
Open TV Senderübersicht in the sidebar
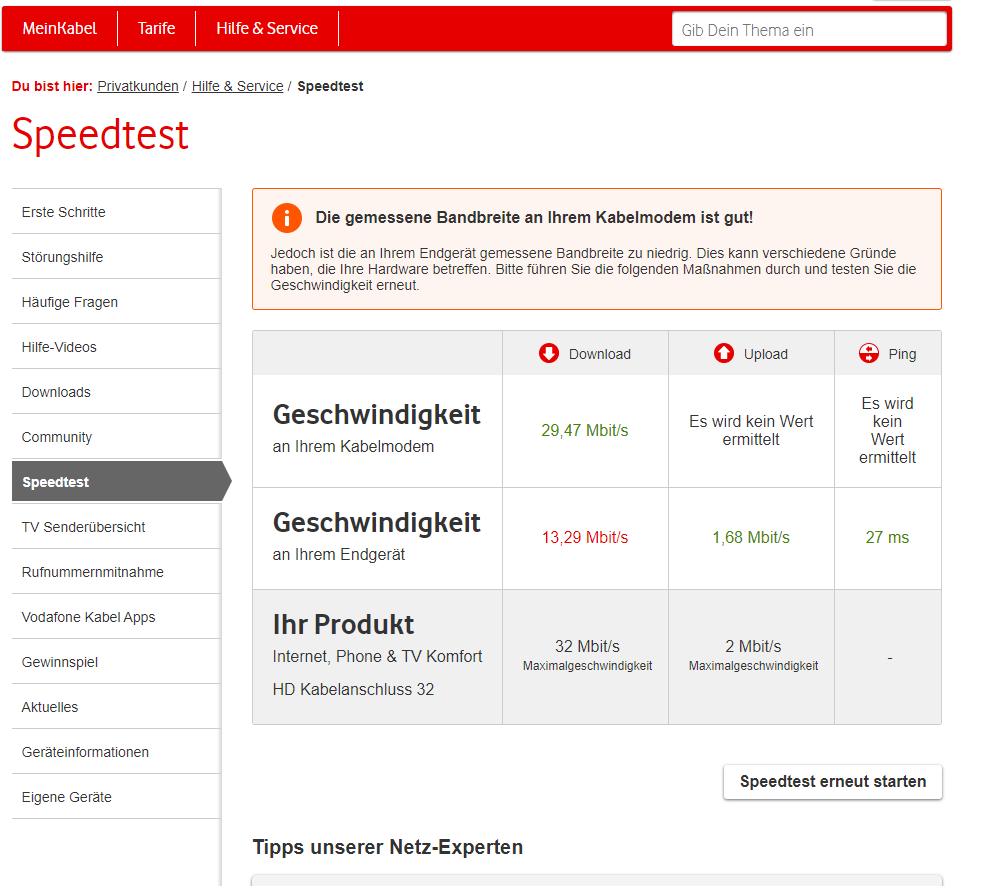pyautogui.click(x=116, y=527)
